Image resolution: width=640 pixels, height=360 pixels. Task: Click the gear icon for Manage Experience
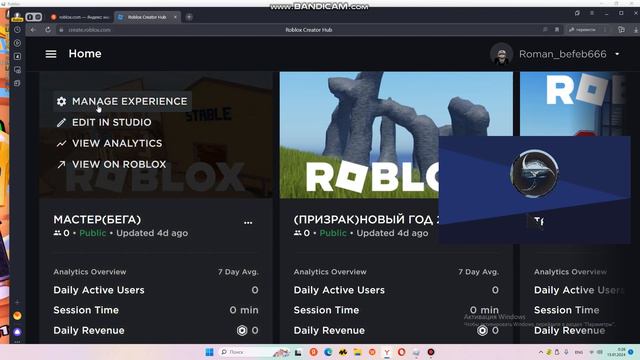tap(61, 101)
